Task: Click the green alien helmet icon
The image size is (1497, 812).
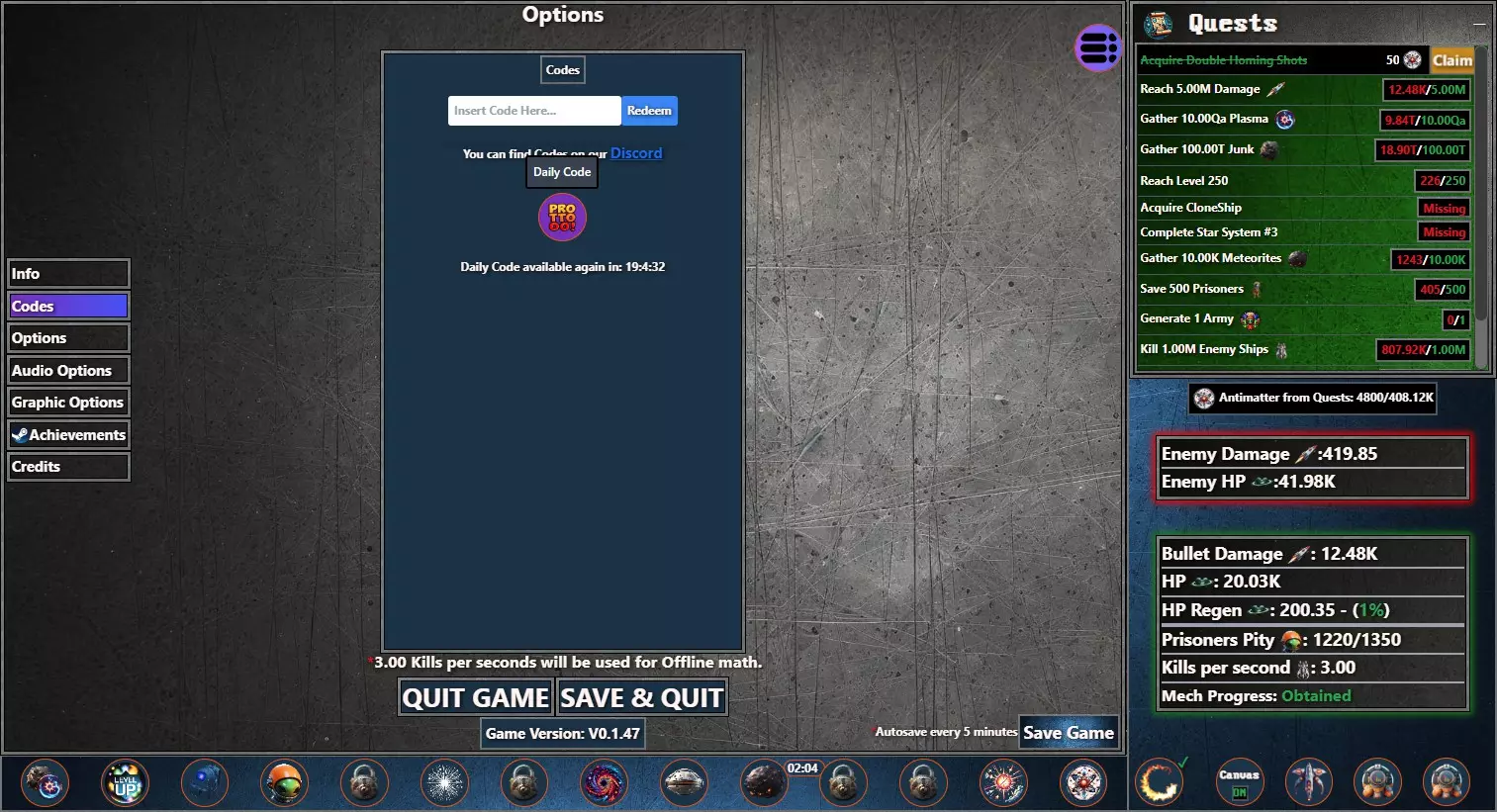Action: point(284,783)
